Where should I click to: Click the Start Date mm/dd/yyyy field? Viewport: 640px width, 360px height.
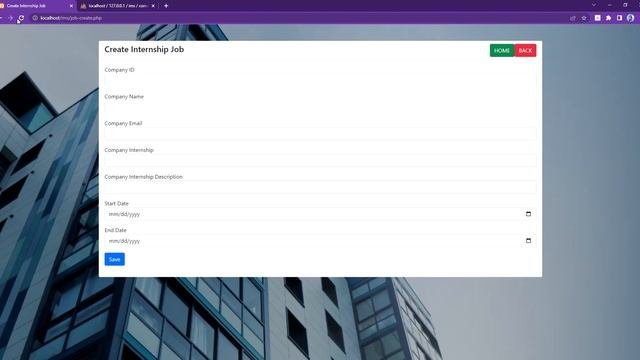(320, 214)
